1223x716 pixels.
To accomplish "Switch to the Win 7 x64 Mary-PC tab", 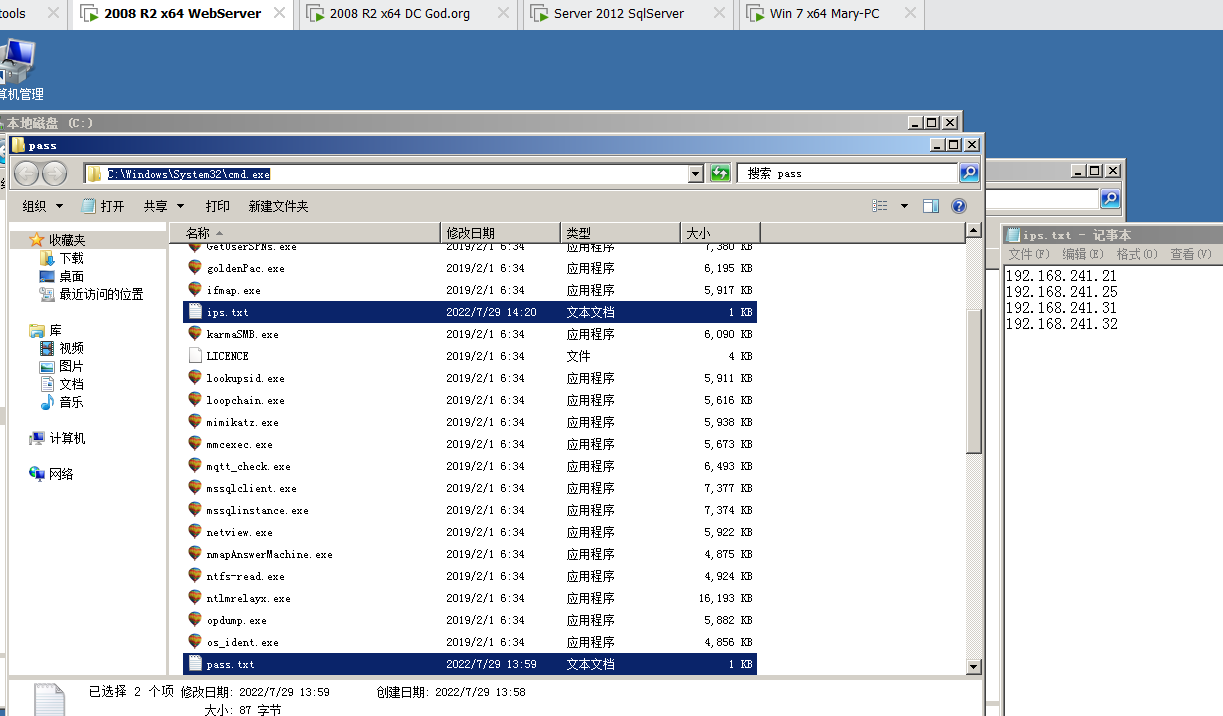I will [x=824, y=14].
